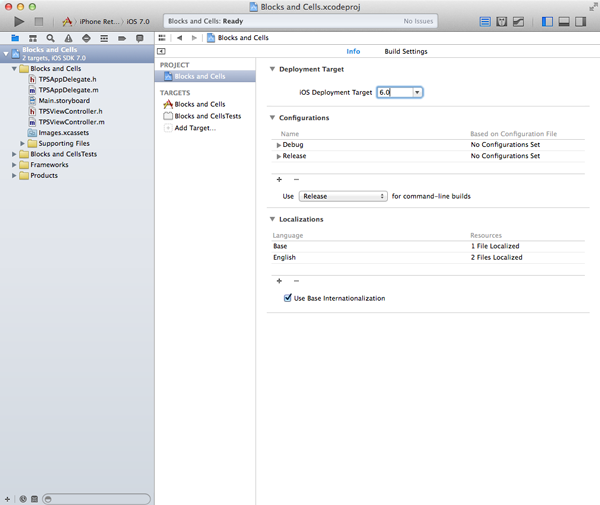The width and height of the screenshot is (600, 505).
Task: Show only recent files filter icon
Action: 23,499
